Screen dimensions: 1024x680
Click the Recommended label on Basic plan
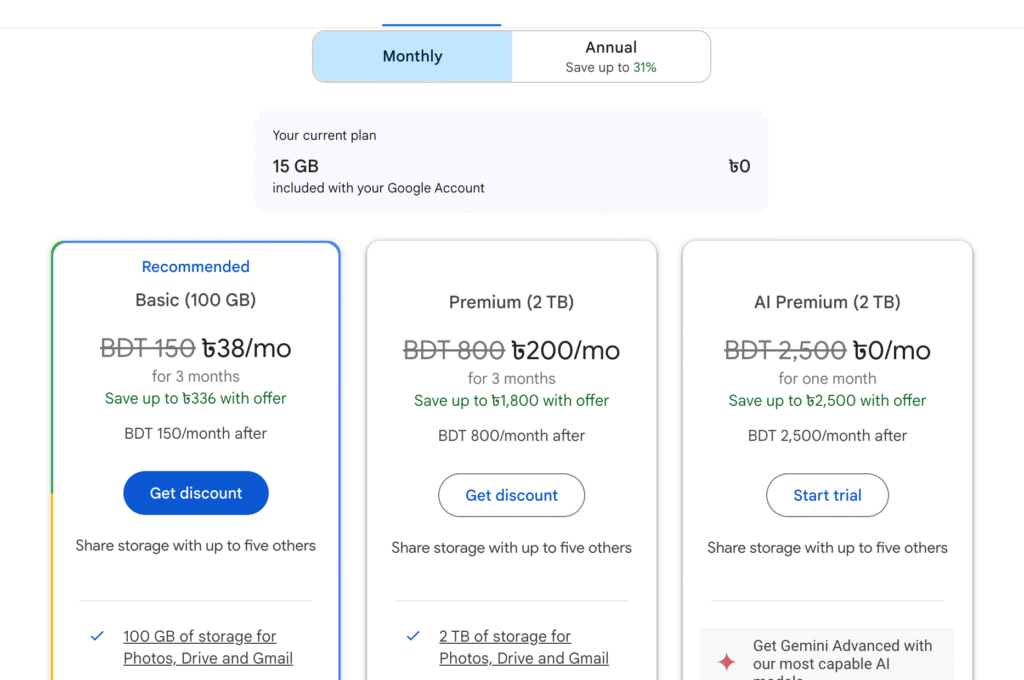[196, 267]
